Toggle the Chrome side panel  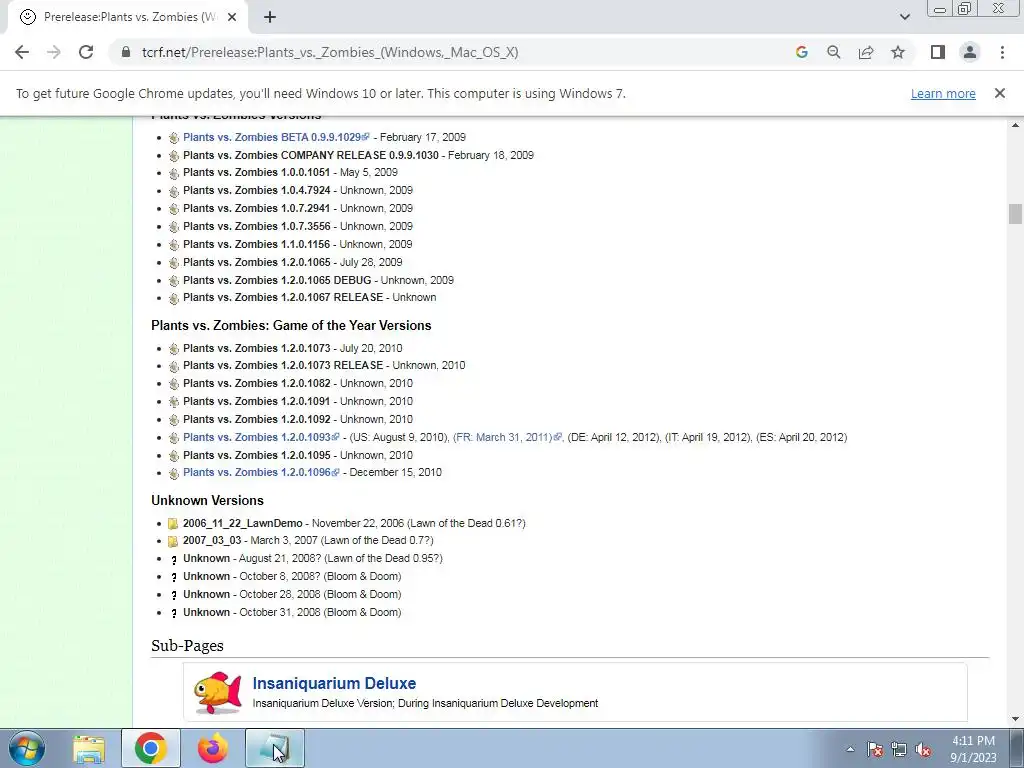(x=938, y=52)
